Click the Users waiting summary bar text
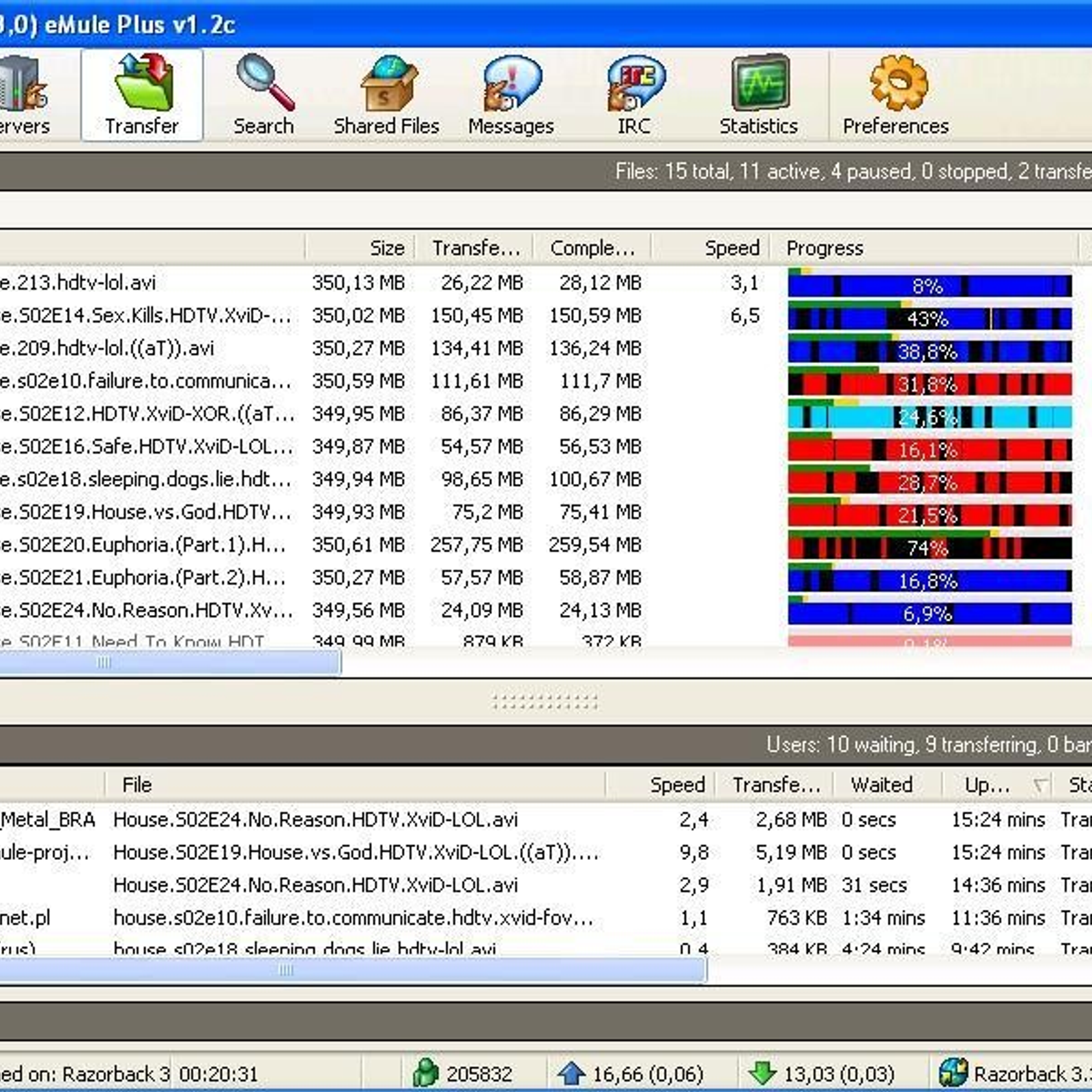This screenshot has height=1092, width=1092. click(x=928, y=744)
